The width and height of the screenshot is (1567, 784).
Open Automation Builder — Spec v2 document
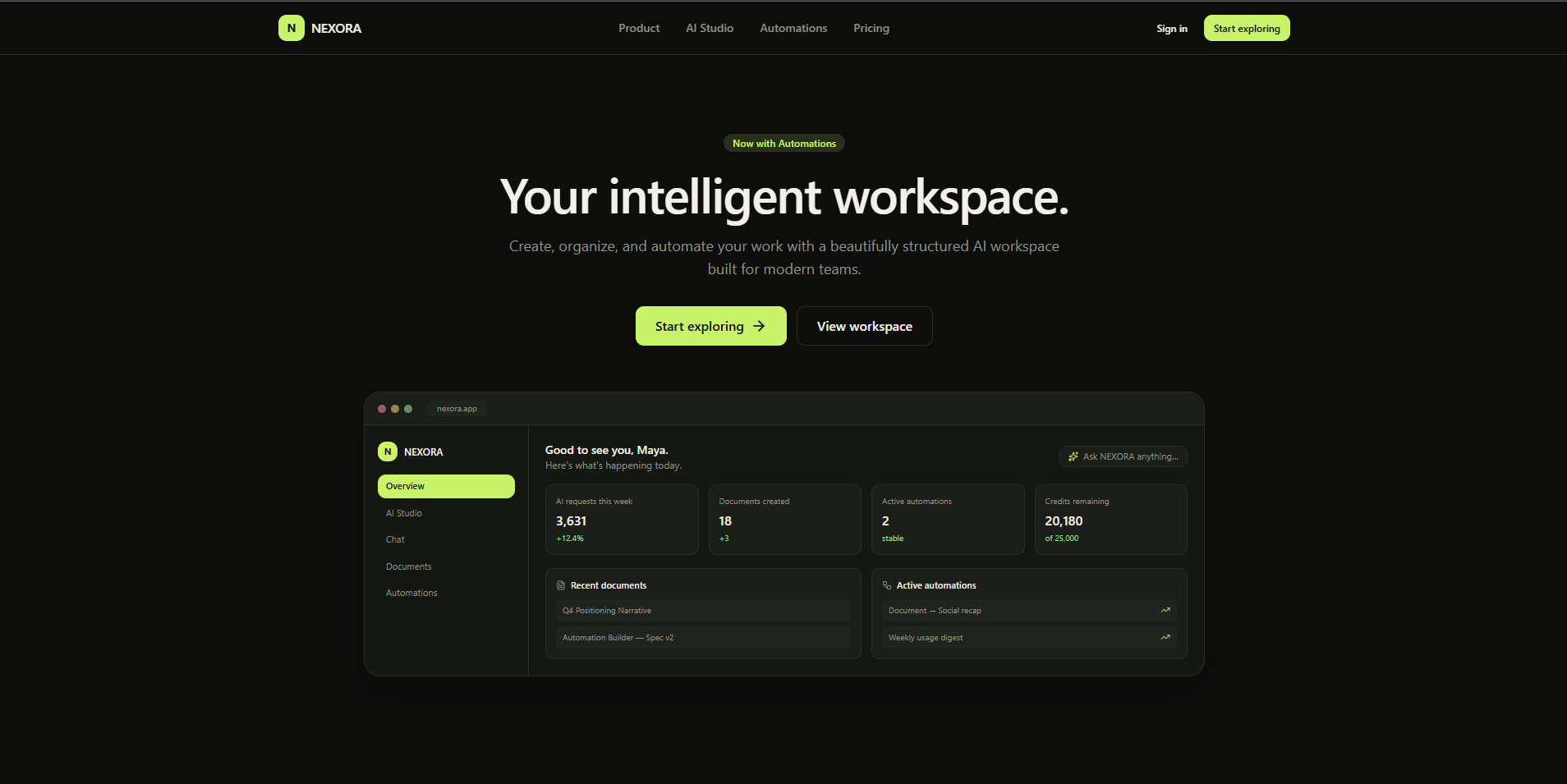[703, 637]
